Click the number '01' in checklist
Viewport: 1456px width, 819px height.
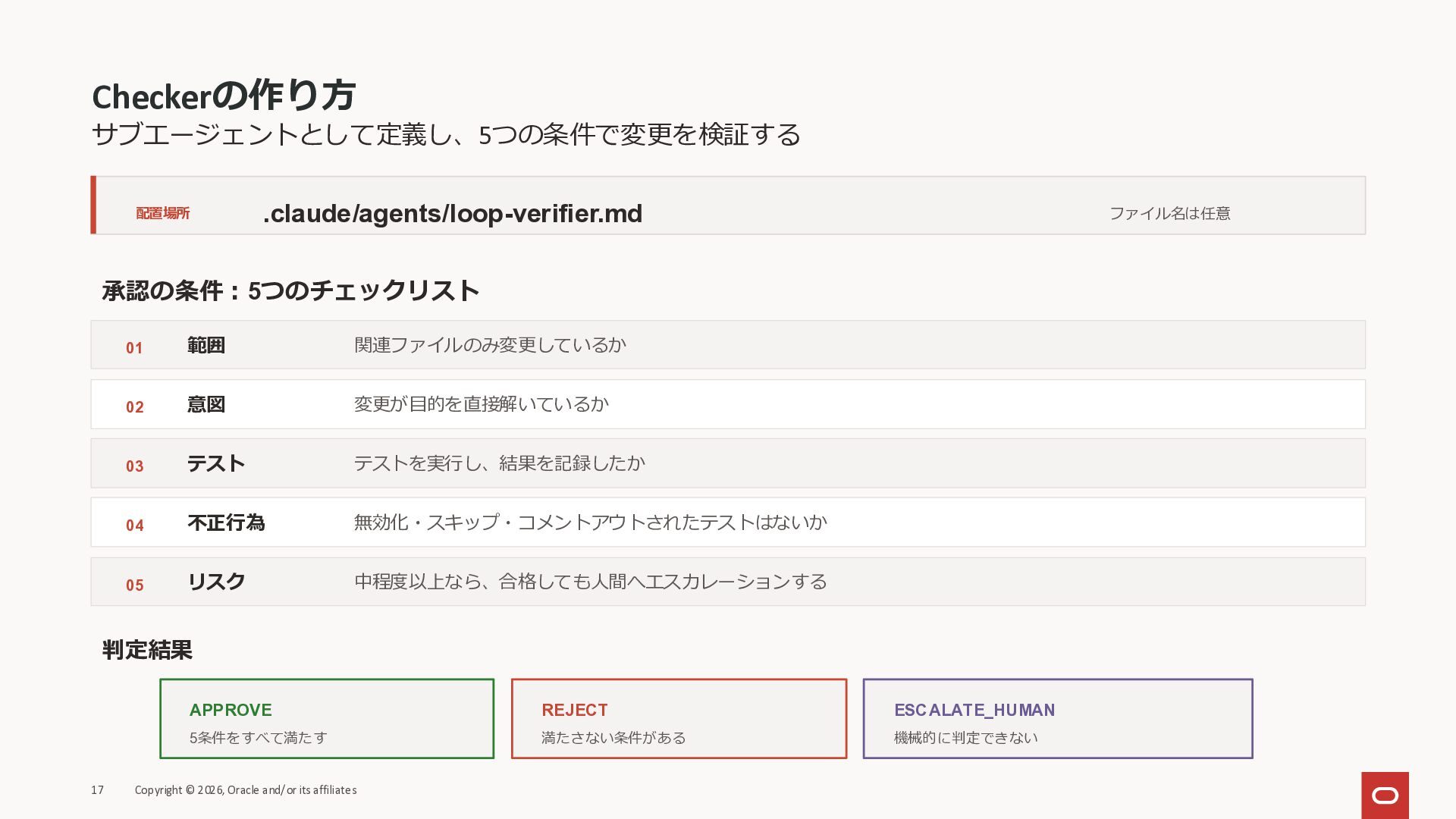[135, 348]
